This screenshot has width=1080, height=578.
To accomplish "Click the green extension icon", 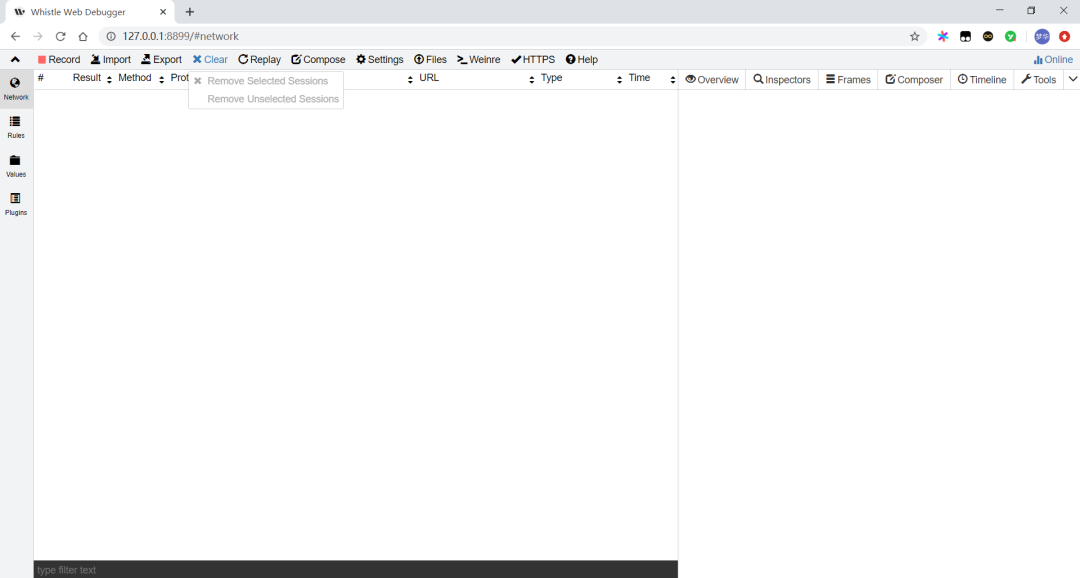I will coord(1010,37).
